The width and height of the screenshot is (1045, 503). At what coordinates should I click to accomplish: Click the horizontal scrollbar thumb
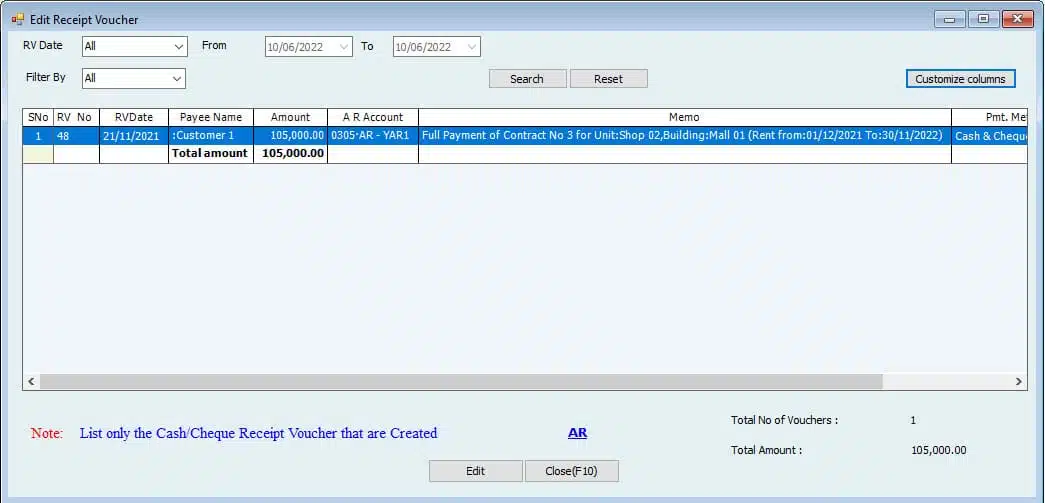point(461,382)
